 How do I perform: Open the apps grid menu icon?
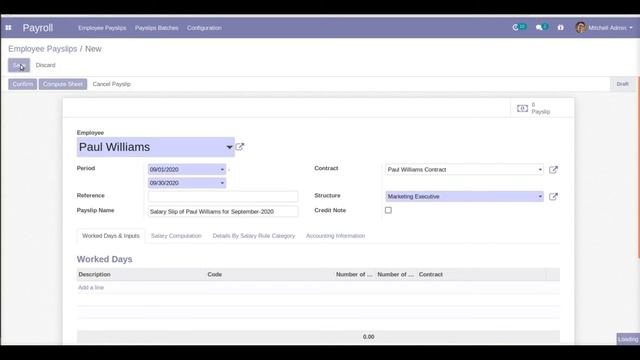[8, 28]
